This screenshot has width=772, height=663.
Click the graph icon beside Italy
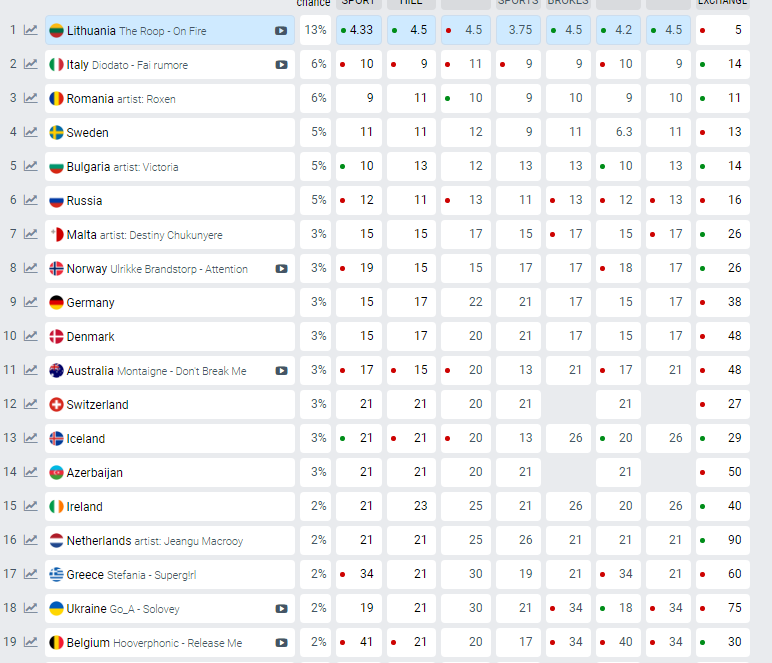point(31,64)
